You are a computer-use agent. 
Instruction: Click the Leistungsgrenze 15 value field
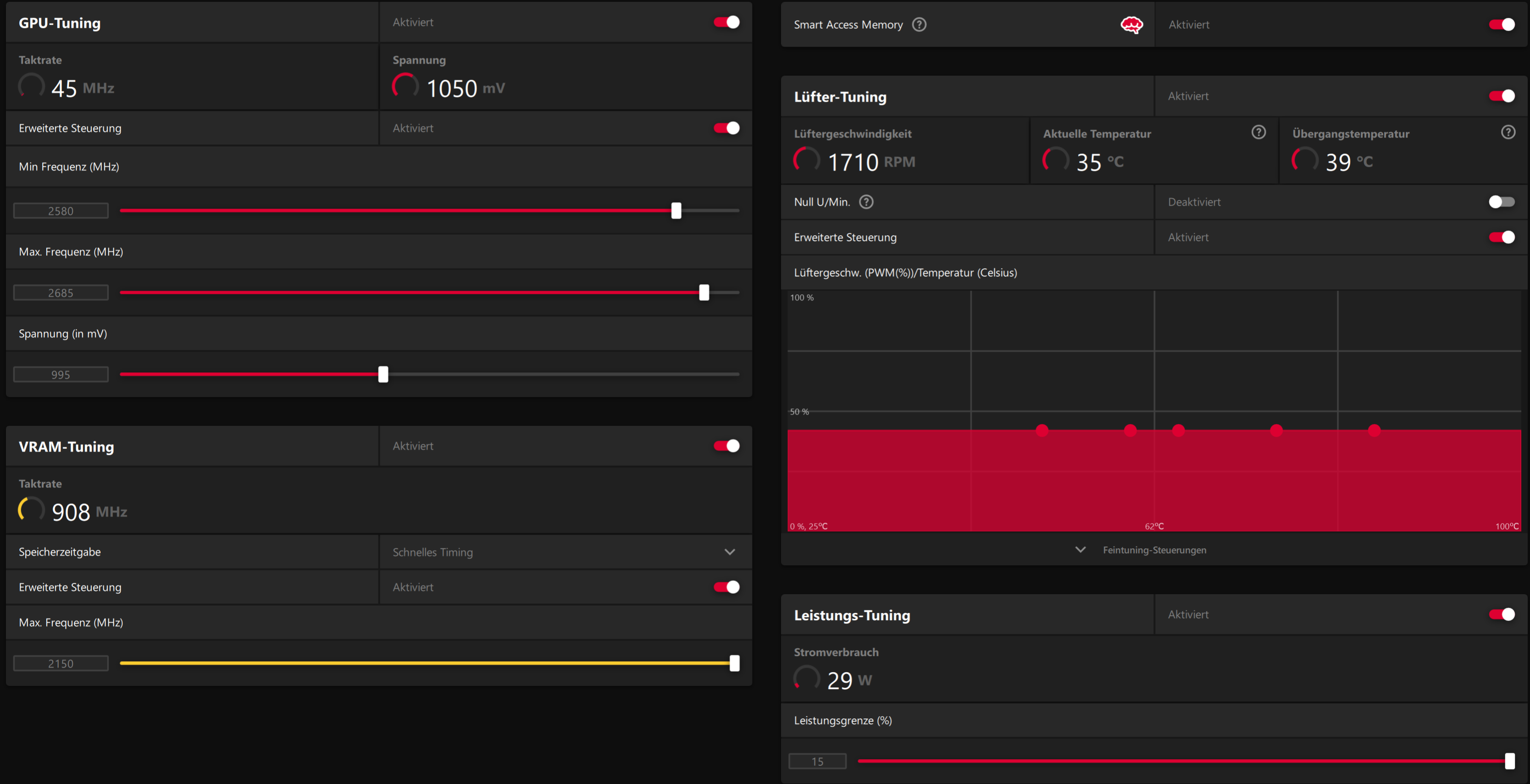point(817,762)
